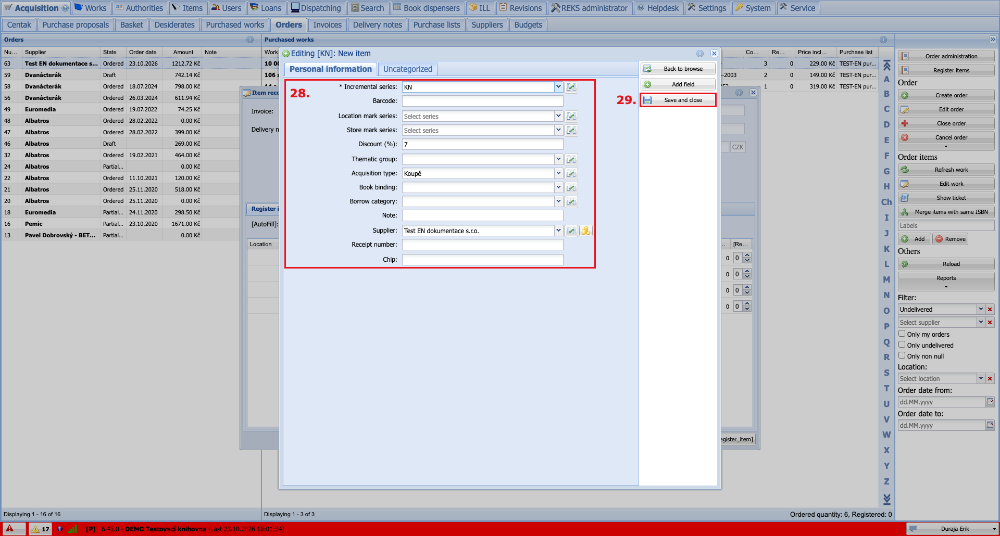Switch to the Uncategorized tab
This screenshot has height=536, width=1000.
tap(408, 69)
